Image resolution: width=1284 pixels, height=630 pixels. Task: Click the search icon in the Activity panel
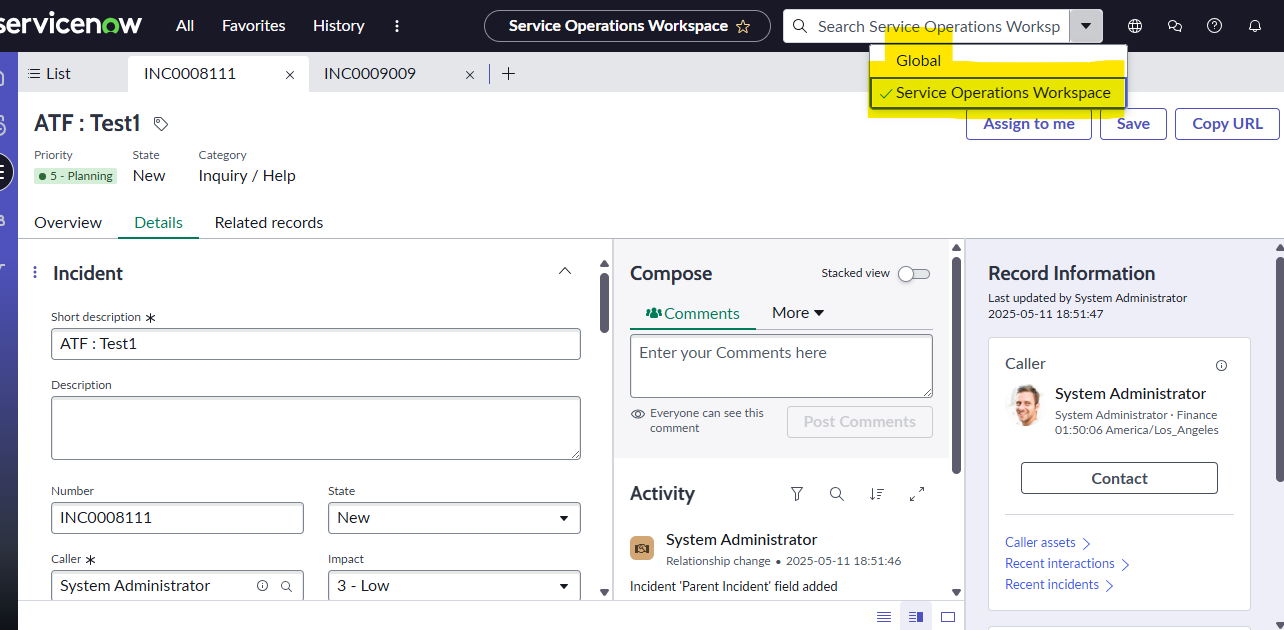point(836,493)
